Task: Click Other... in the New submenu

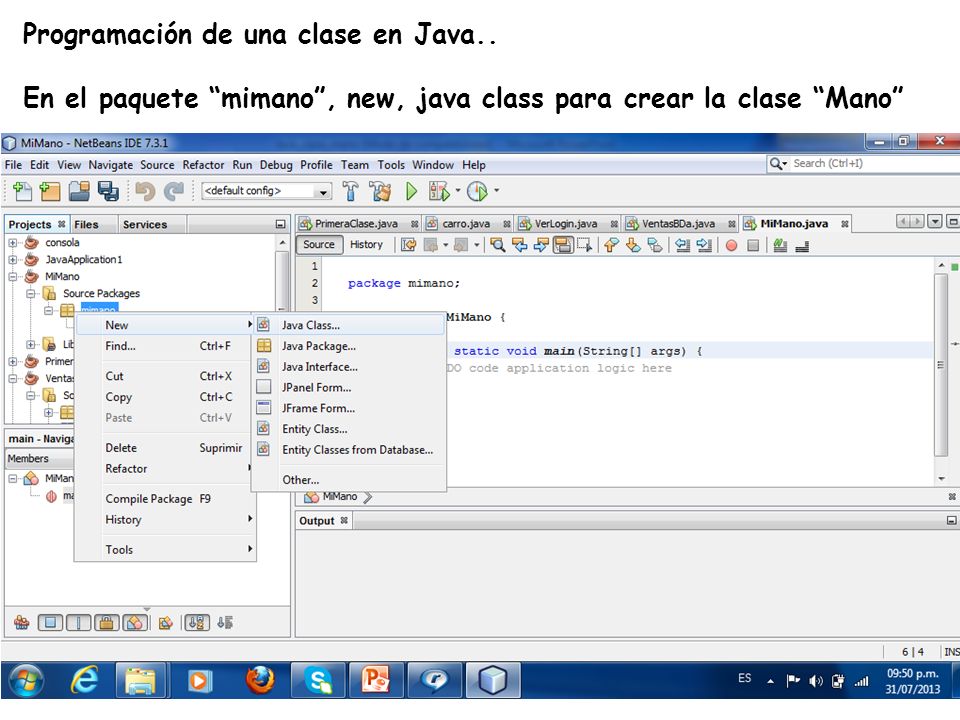Action: pos(348,480)
